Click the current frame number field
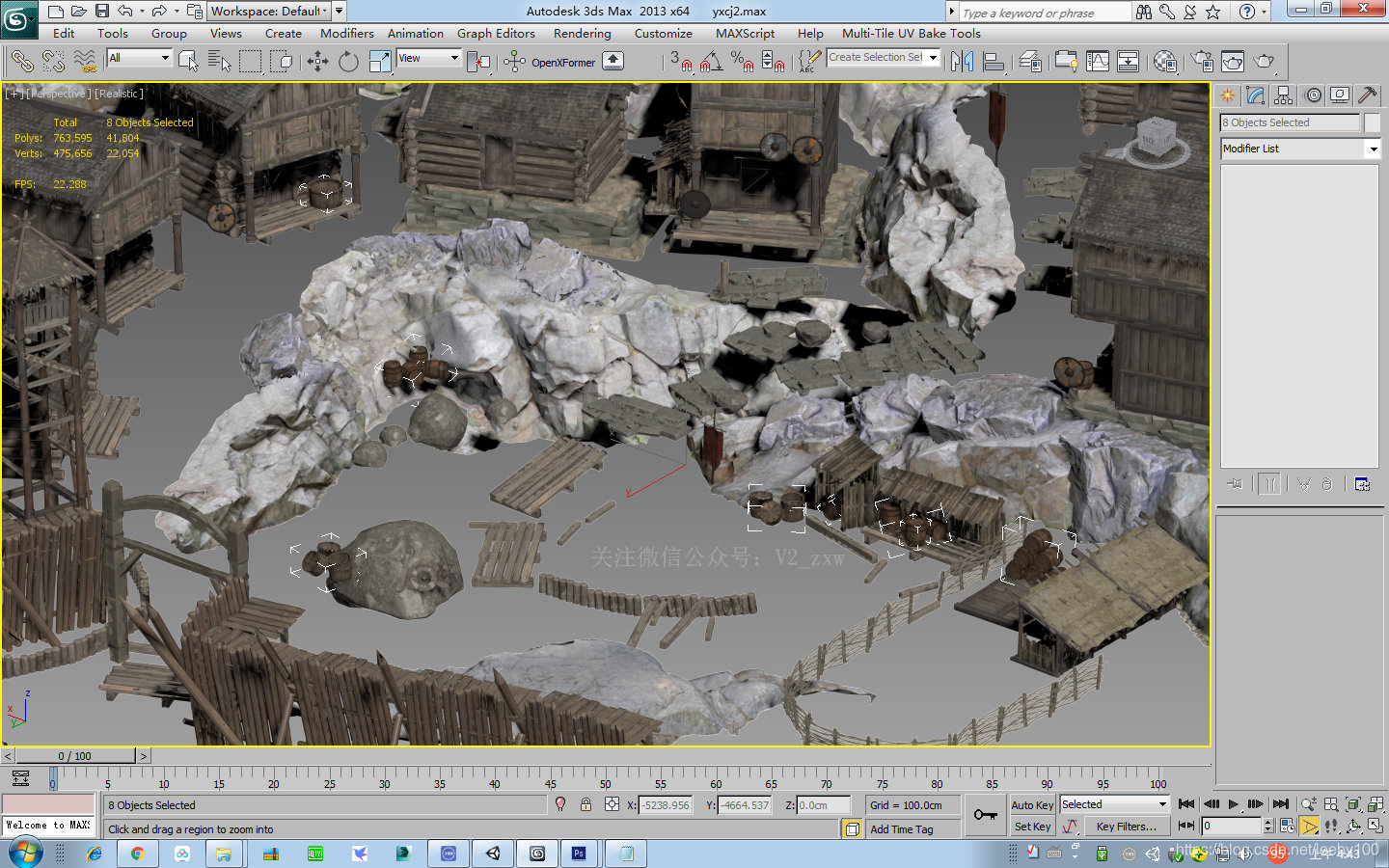 click(1231, 826)
